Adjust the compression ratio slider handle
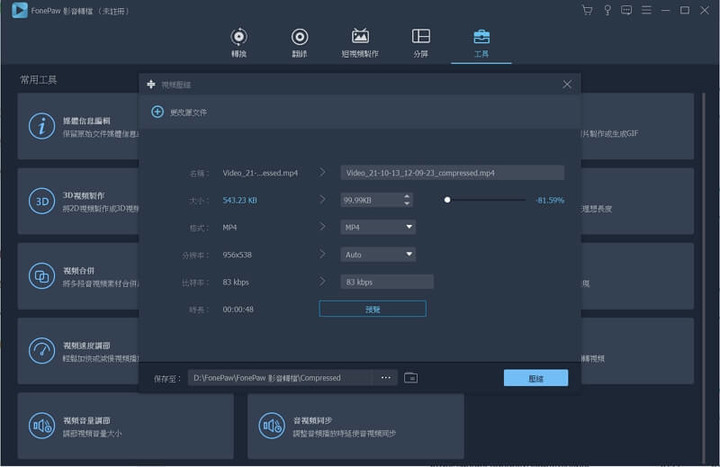 pyautogui.click(x=447, y=200)
